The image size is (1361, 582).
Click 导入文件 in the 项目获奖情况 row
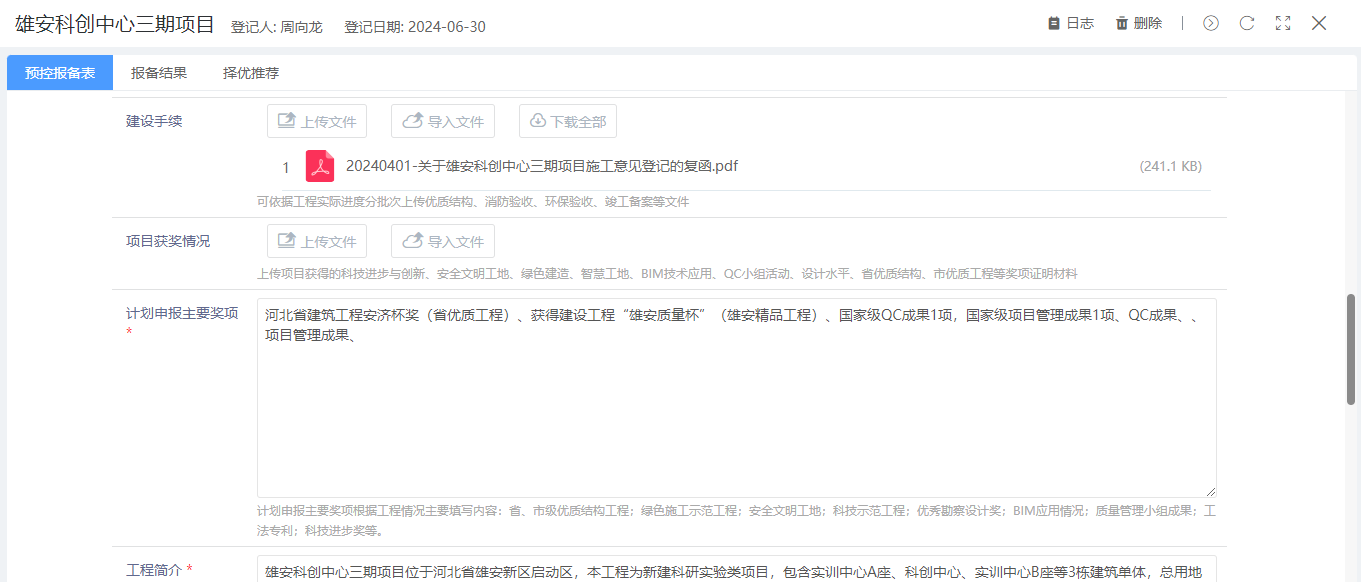(x=443, y=241)
